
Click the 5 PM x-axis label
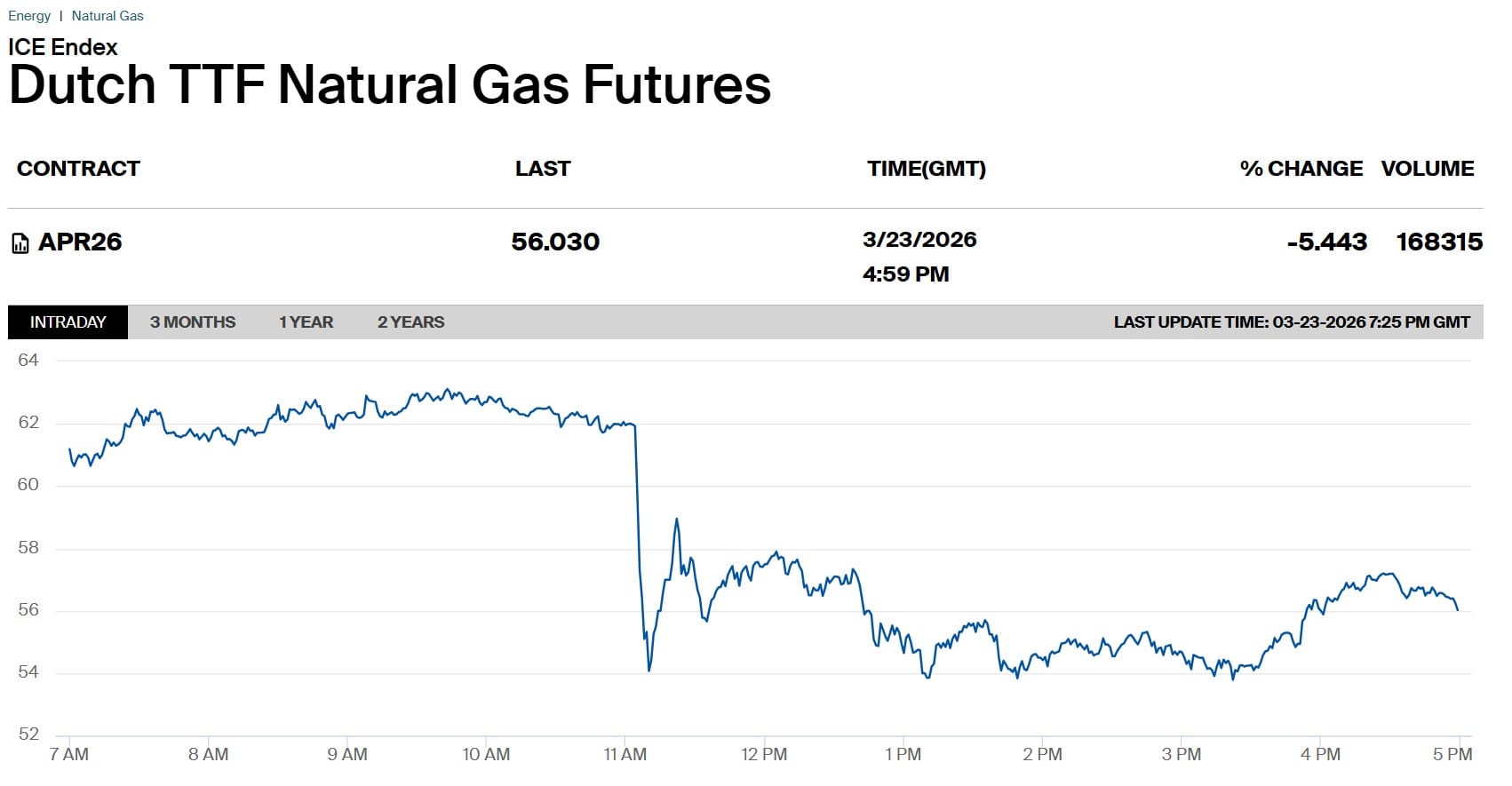[x=1452, y=755]
